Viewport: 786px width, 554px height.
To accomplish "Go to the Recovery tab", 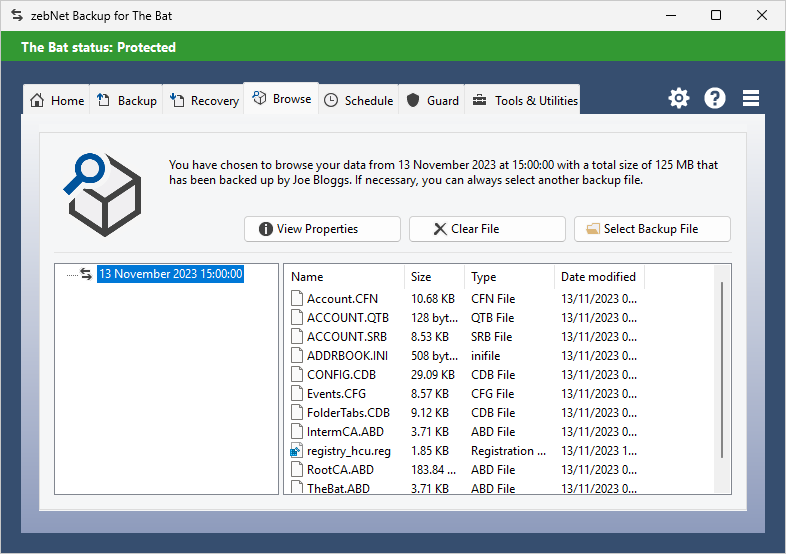I will (204, 100).
